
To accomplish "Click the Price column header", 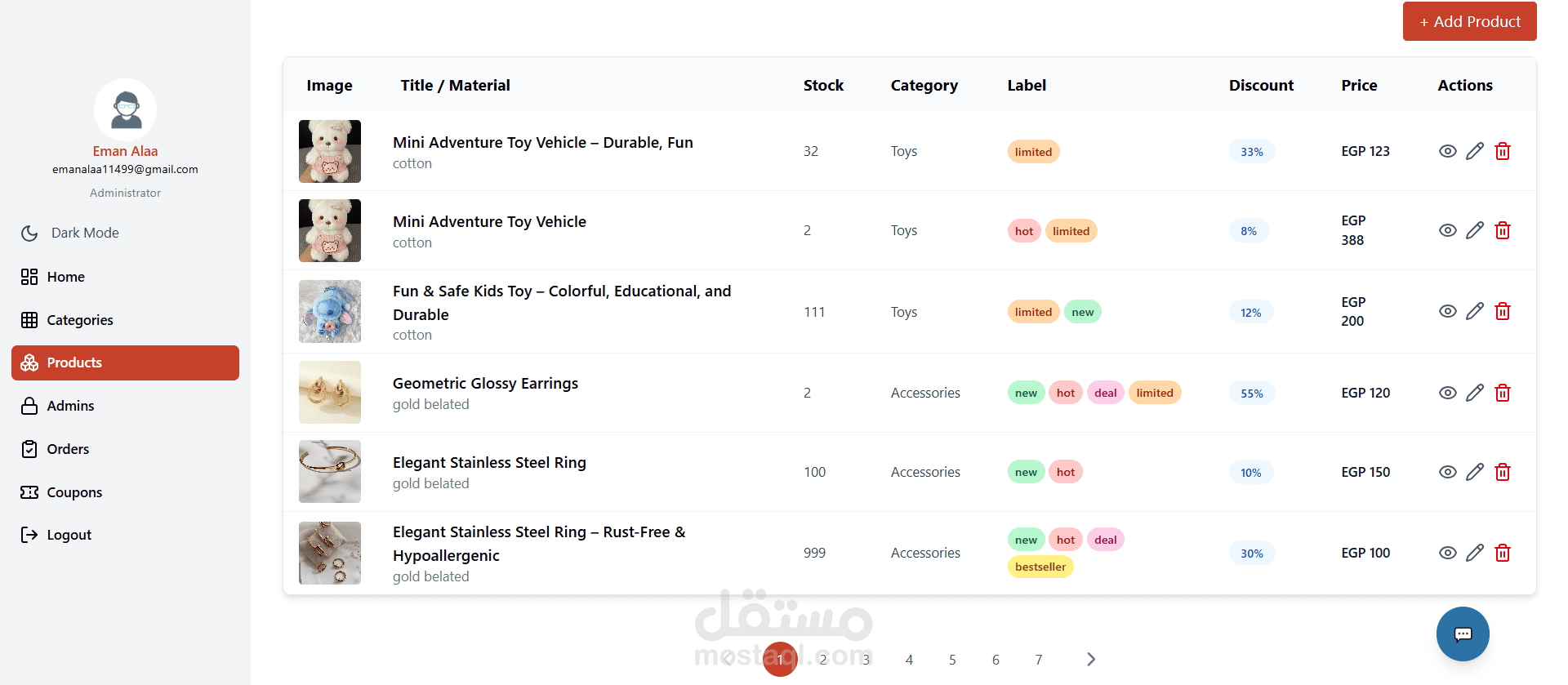I will (x=1359, y=85).
